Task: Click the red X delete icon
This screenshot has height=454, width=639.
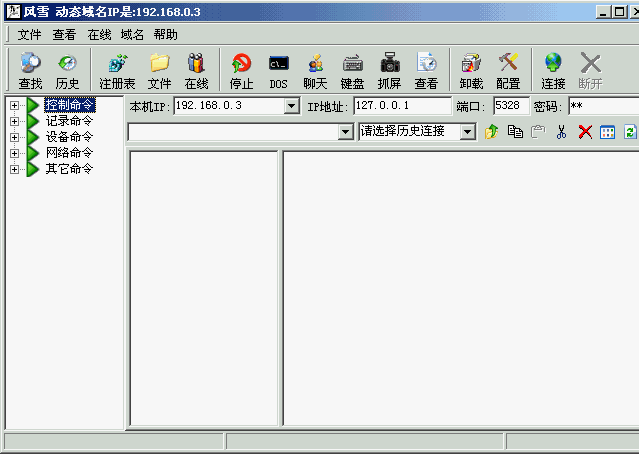Action: [585, 132]
